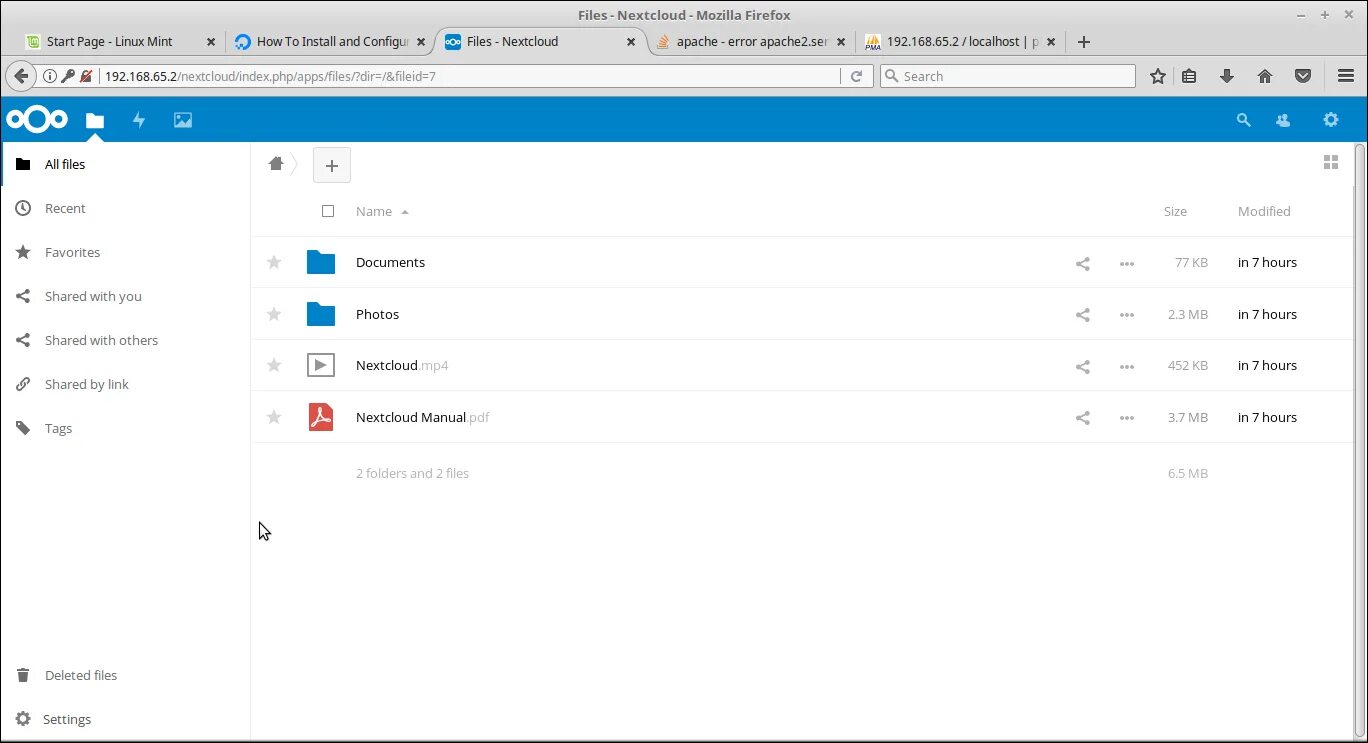The image size is (1368, 743).
Task: Open a new Firefox tab
Action: (1084, 42)
